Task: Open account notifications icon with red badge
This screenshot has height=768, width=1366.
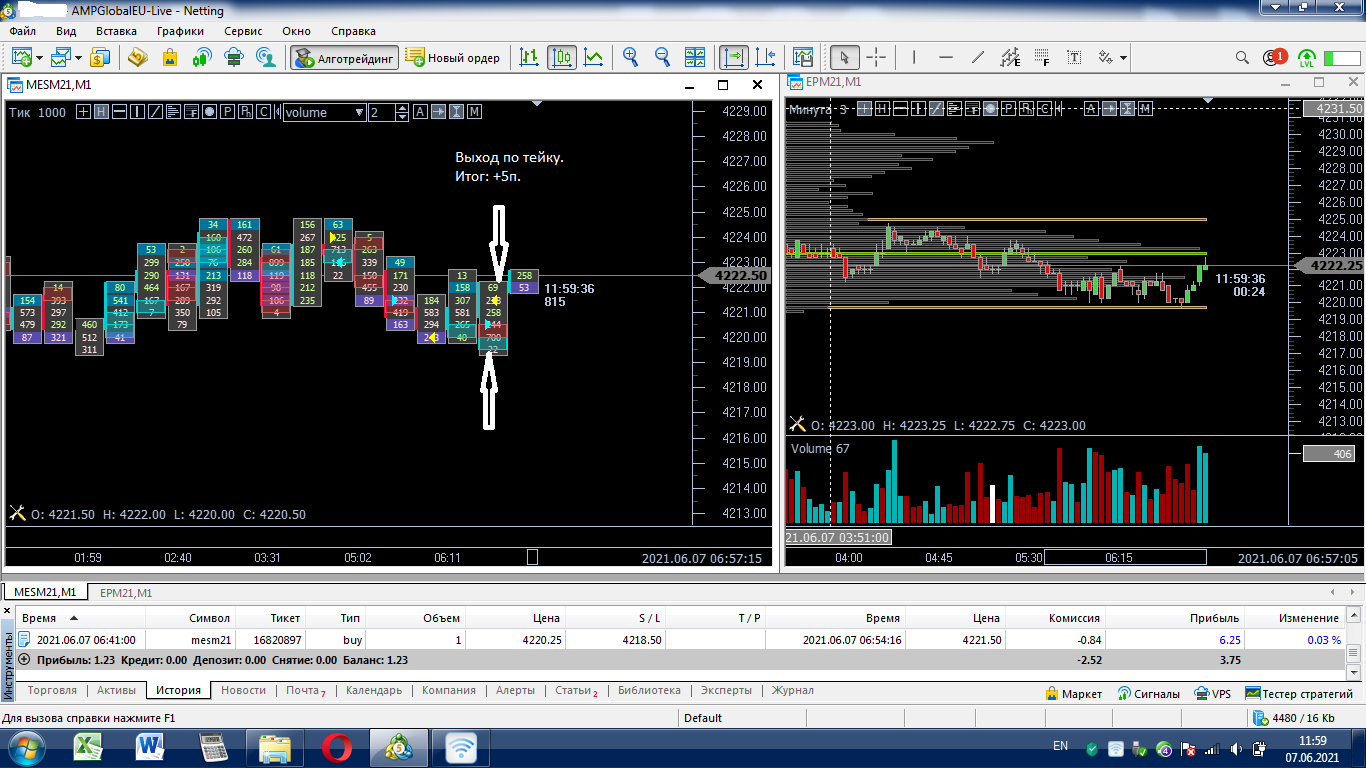Action: point(1274,57)
